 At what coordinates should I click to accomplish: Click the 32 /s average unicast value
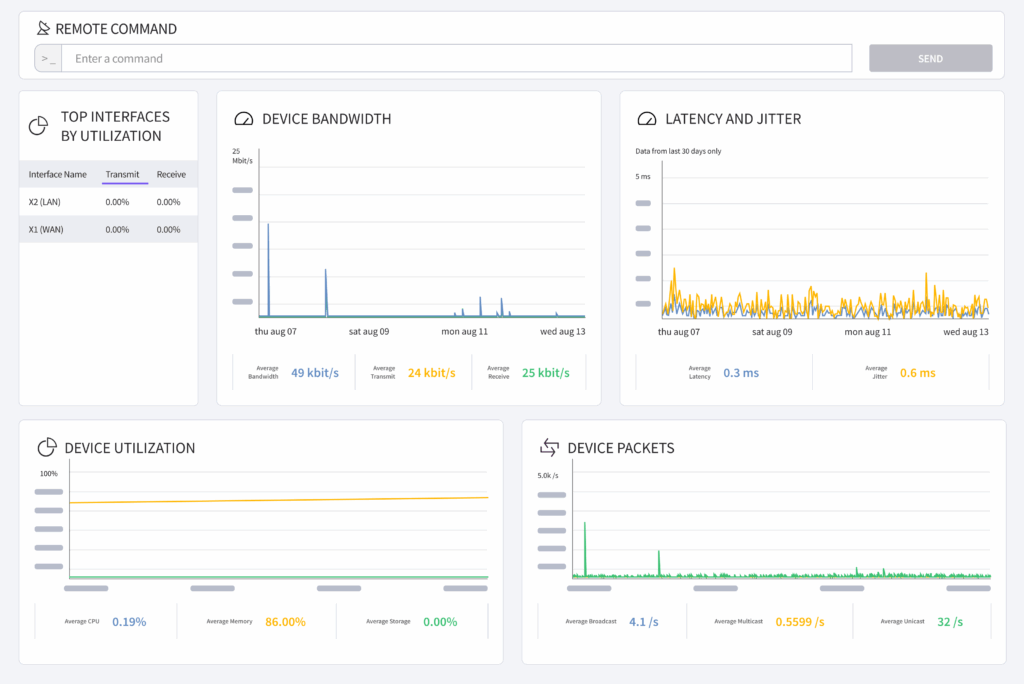point(950,622)
